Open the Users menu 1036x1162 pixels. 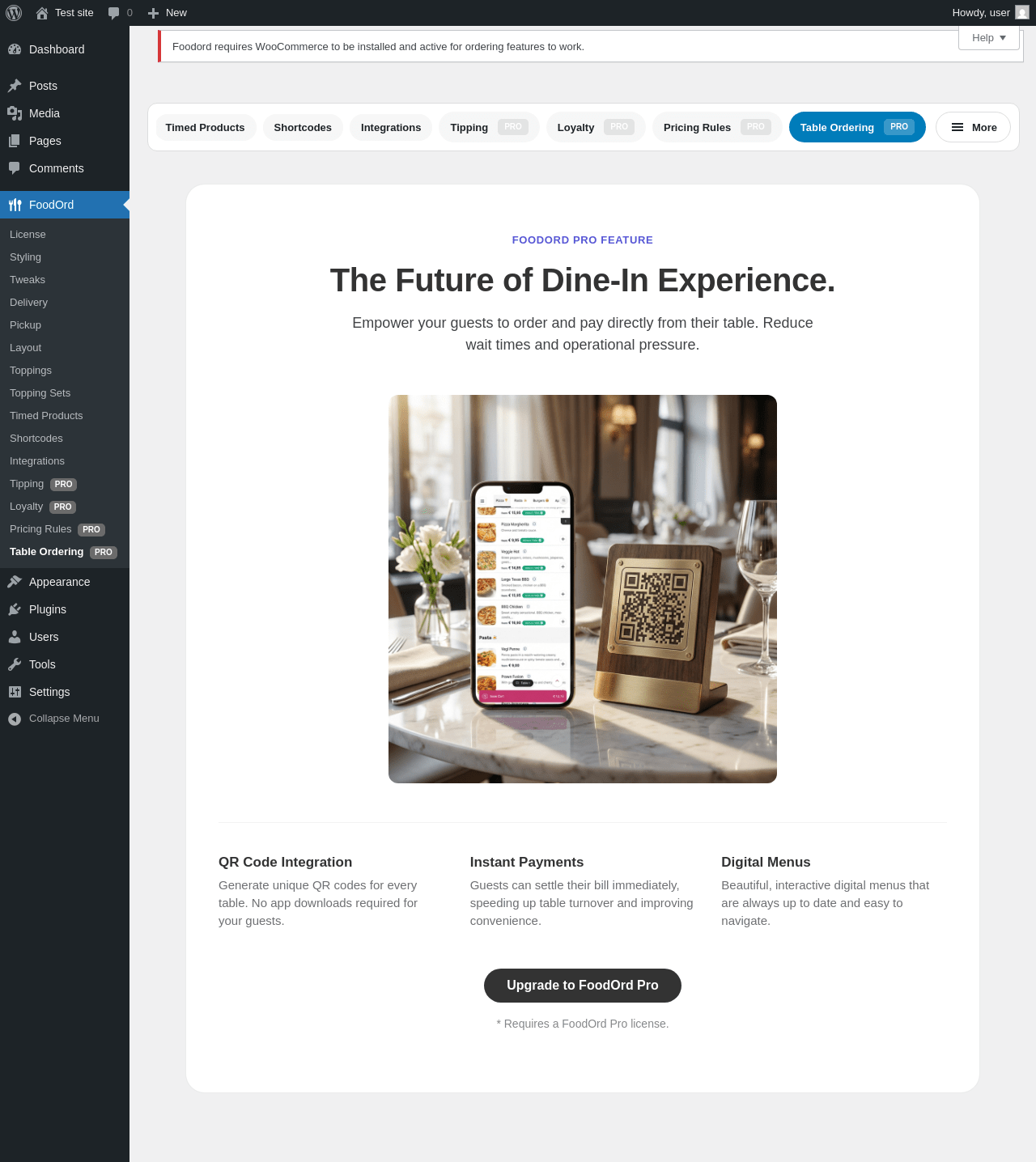click(x=65, y=637)
